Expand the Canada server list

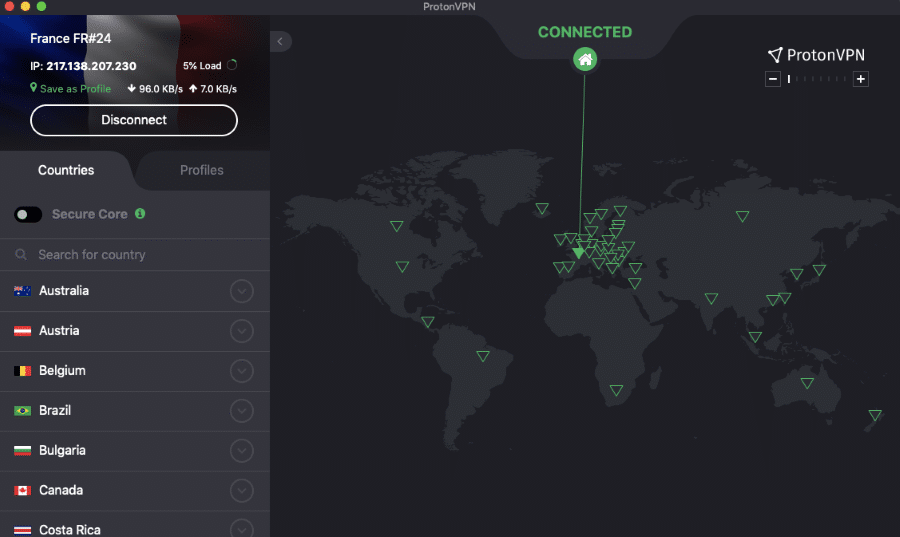click(242, 491)
